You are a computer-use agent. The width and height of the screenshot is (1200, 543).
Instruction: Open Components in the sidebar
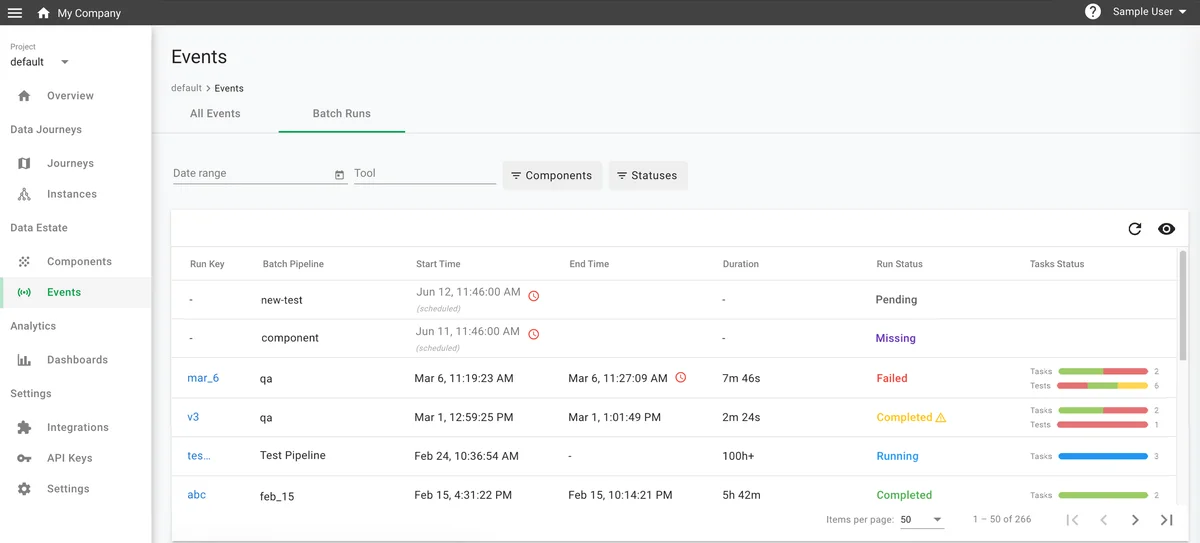pos(79,261)
